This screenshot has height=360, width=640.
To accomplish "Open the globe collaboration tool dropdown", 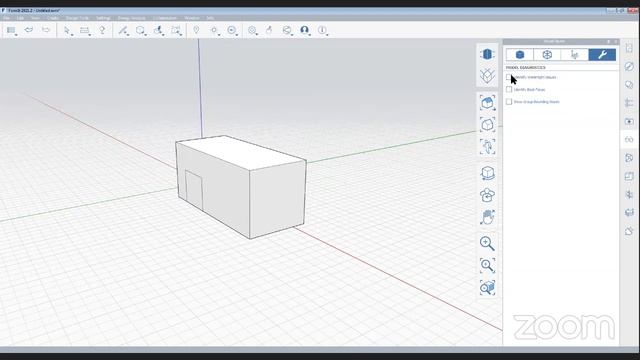I will [x=287, y=30].
